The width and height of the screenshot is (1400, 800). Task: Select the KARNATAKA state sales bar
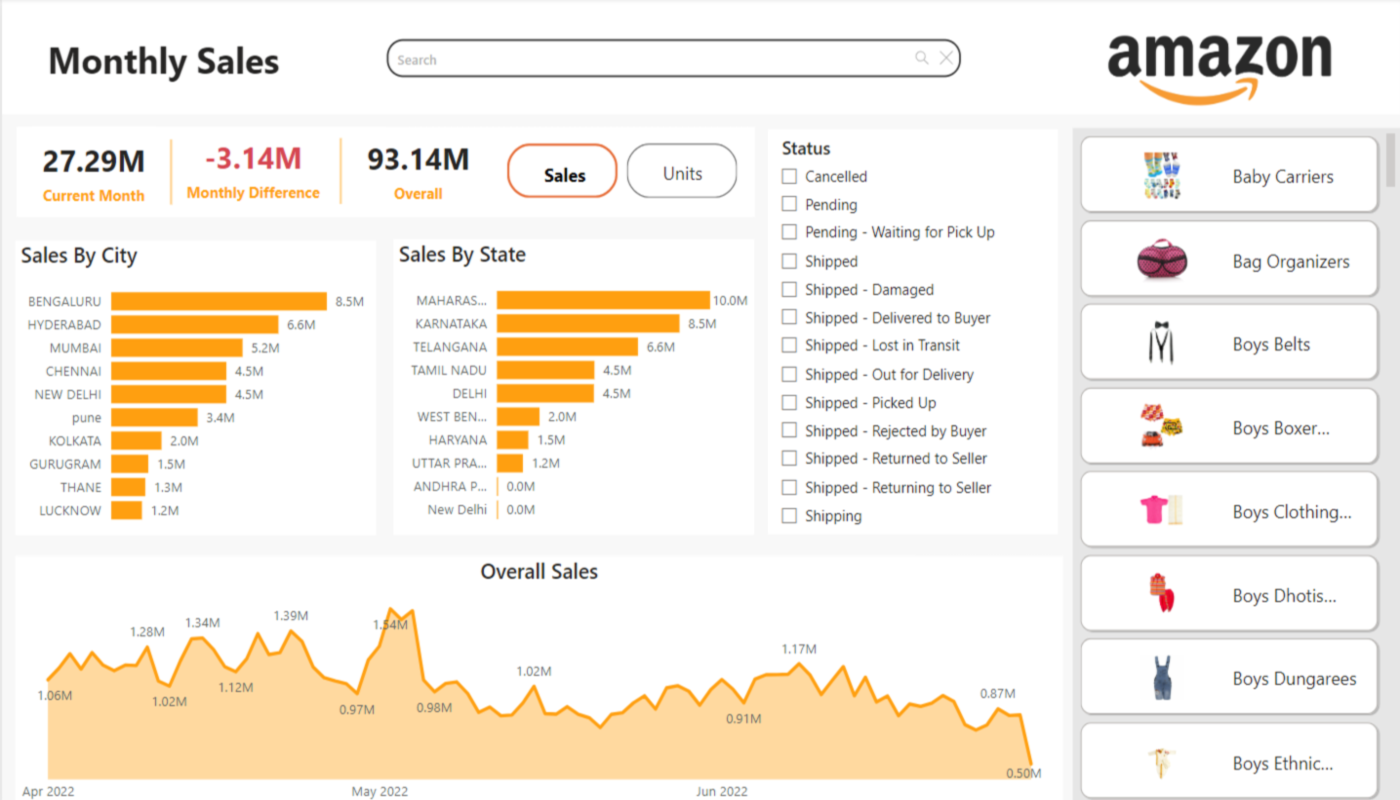588,323
